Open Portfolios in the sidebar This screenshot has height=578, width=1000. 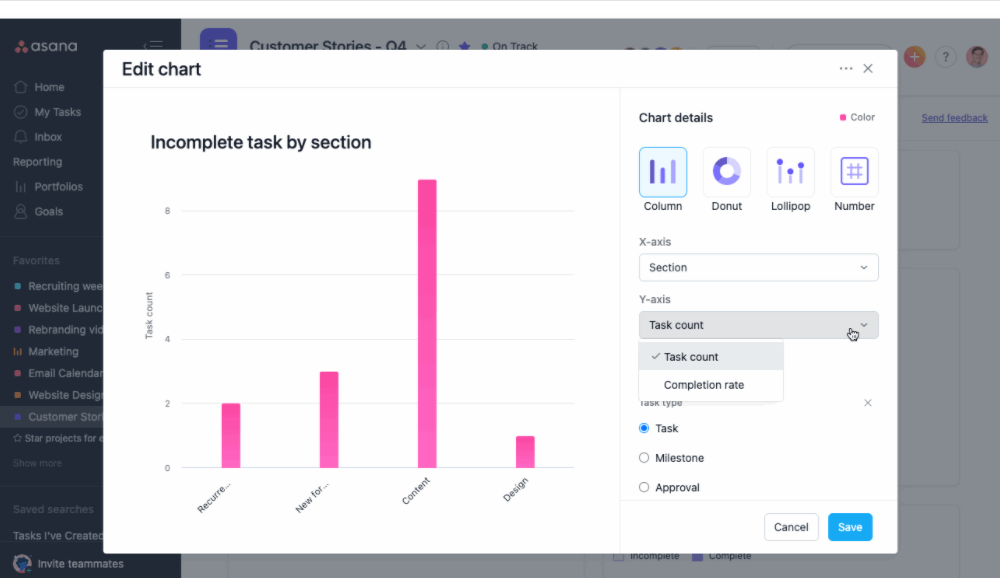(x=58, y=186)
